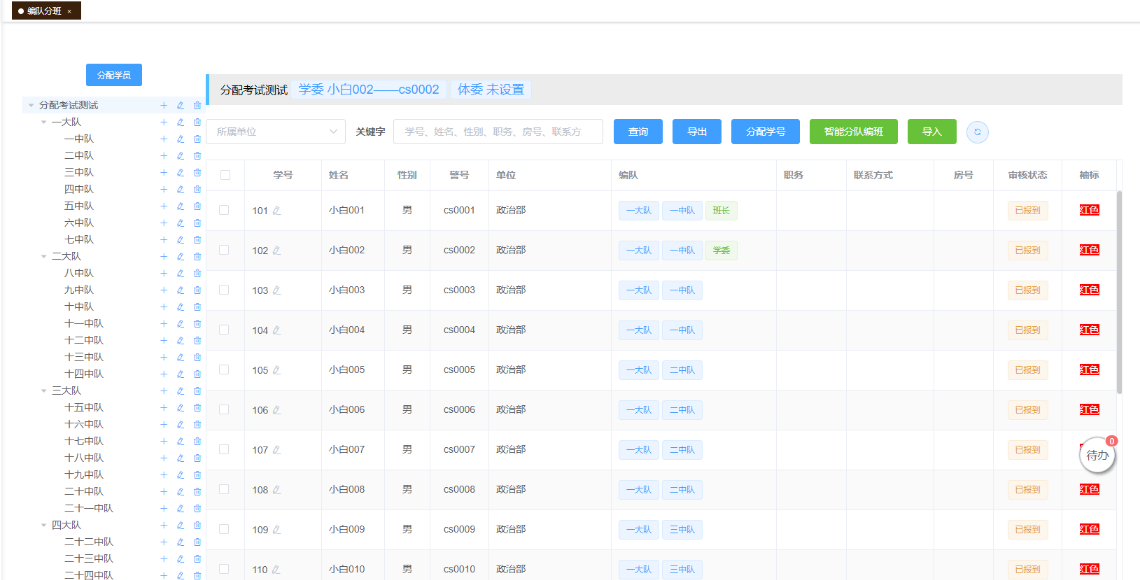Viewport: 1140px width, 580px height.
Task: Click the 分配学号 button
Action: [x=766, y=132]
